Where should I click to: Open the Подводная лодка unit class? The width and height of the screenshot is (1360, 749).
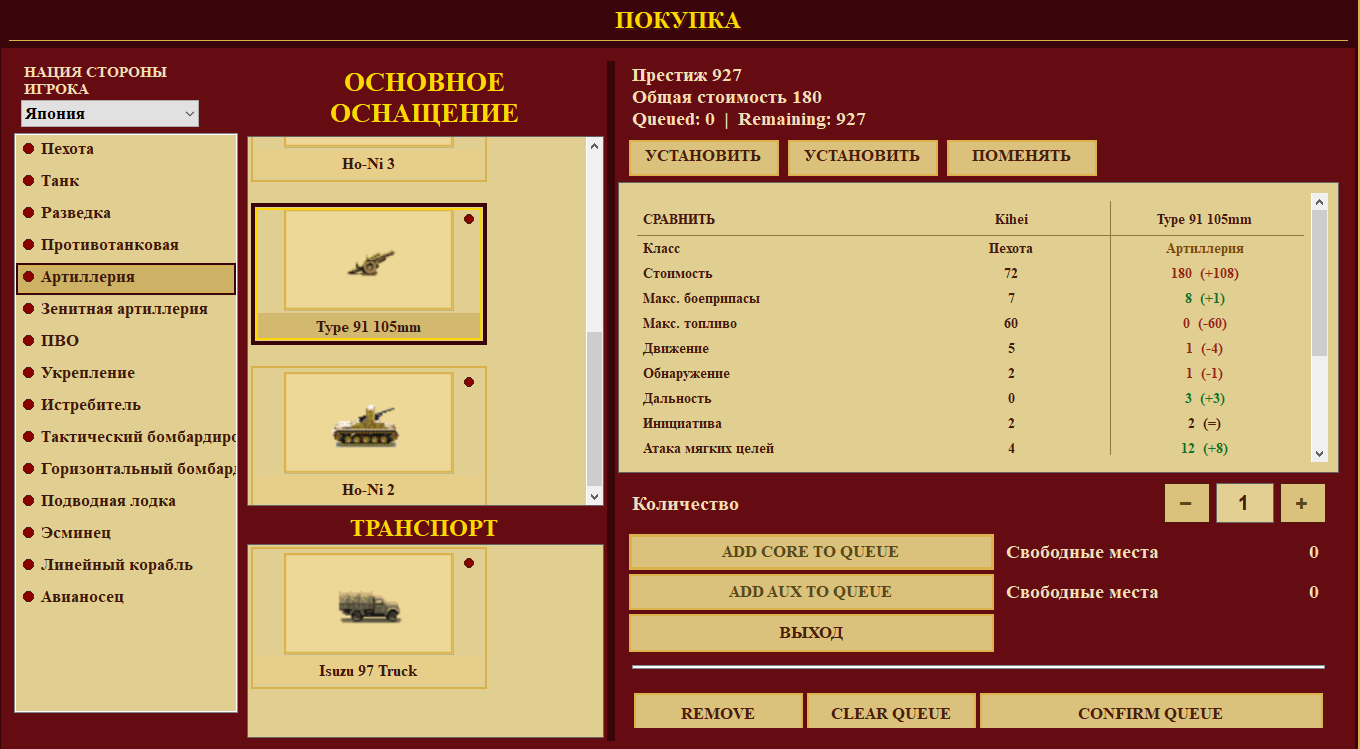click(x=126, y=501)
